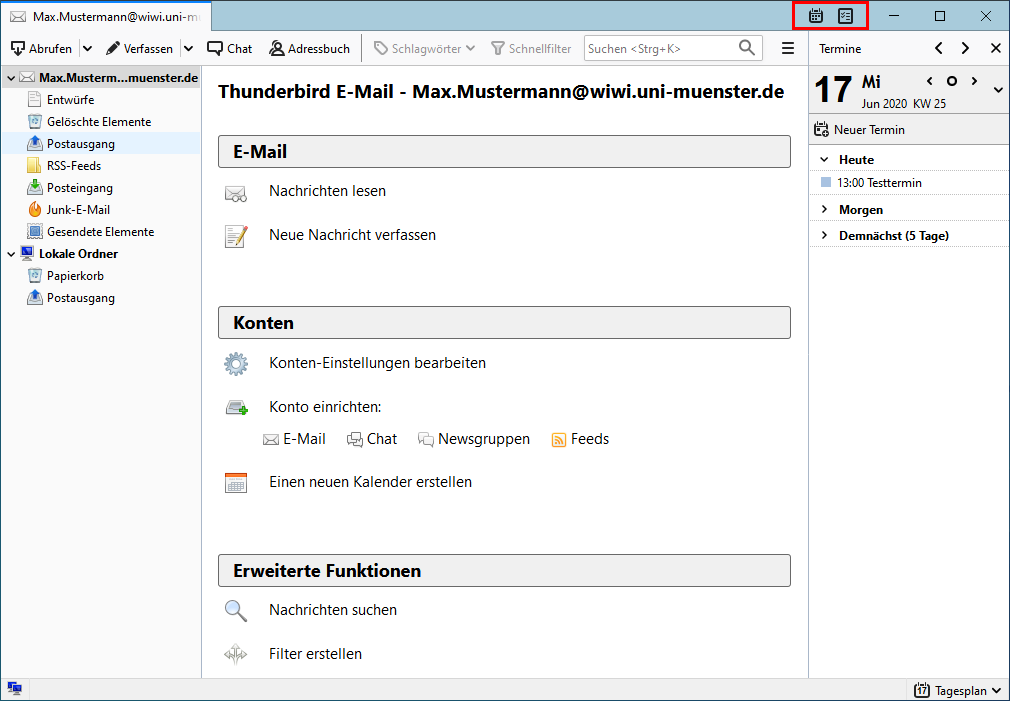This screenshot has height=701, width=1010.
Task: Open the Tasks tab icon
Action: 845,16
